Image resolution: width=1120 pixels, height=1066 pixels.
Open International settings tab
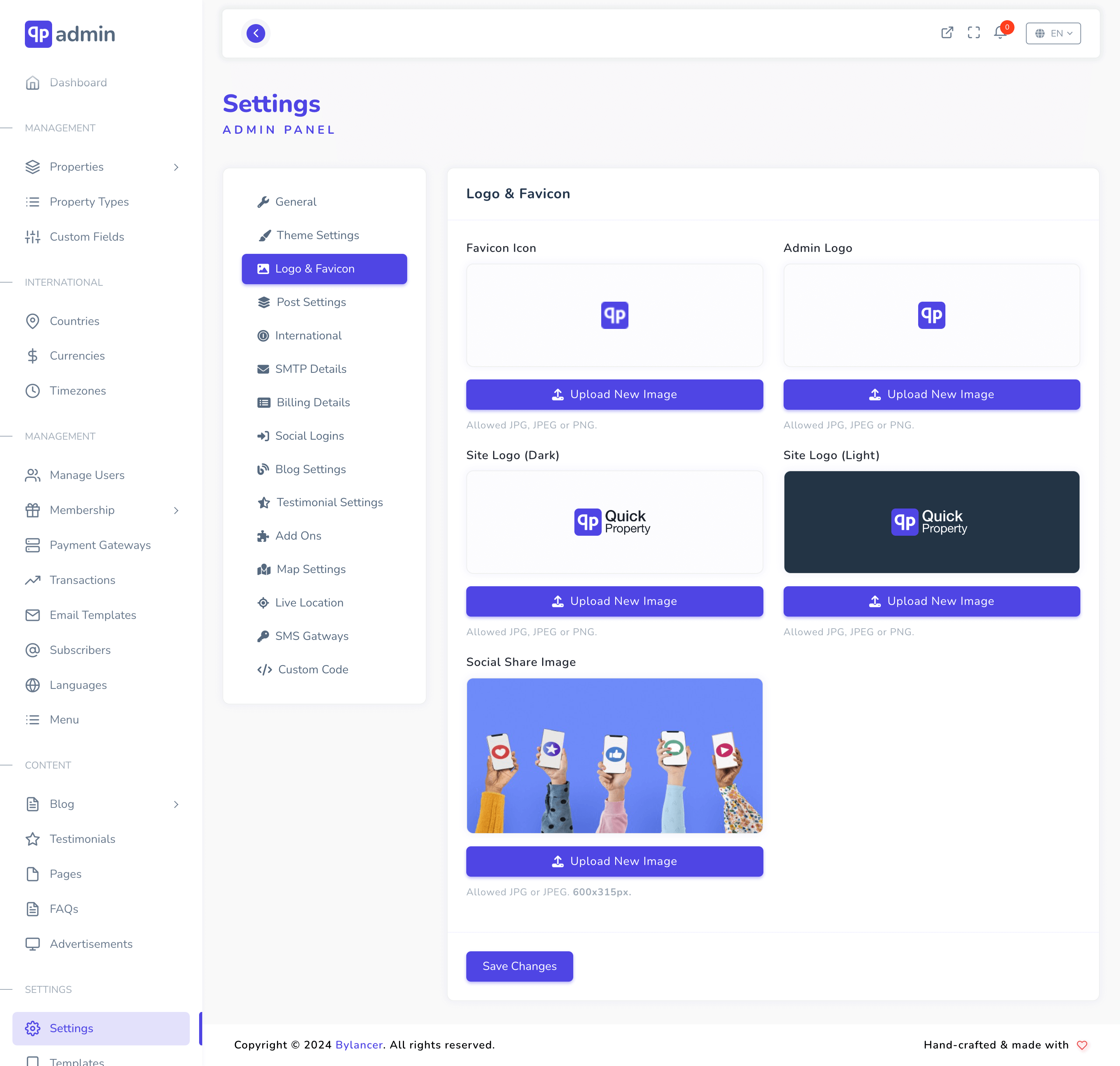pyautogui.click(x=324, y=336)
